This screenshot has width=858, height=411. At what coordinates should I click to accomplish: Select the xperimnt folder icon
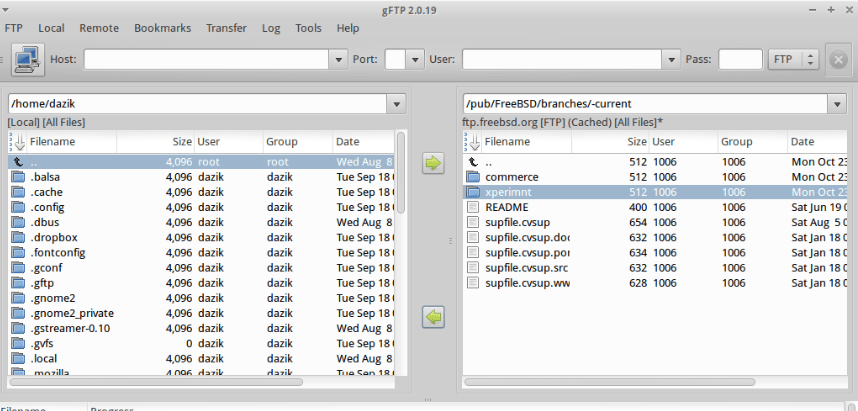point(473,193)
